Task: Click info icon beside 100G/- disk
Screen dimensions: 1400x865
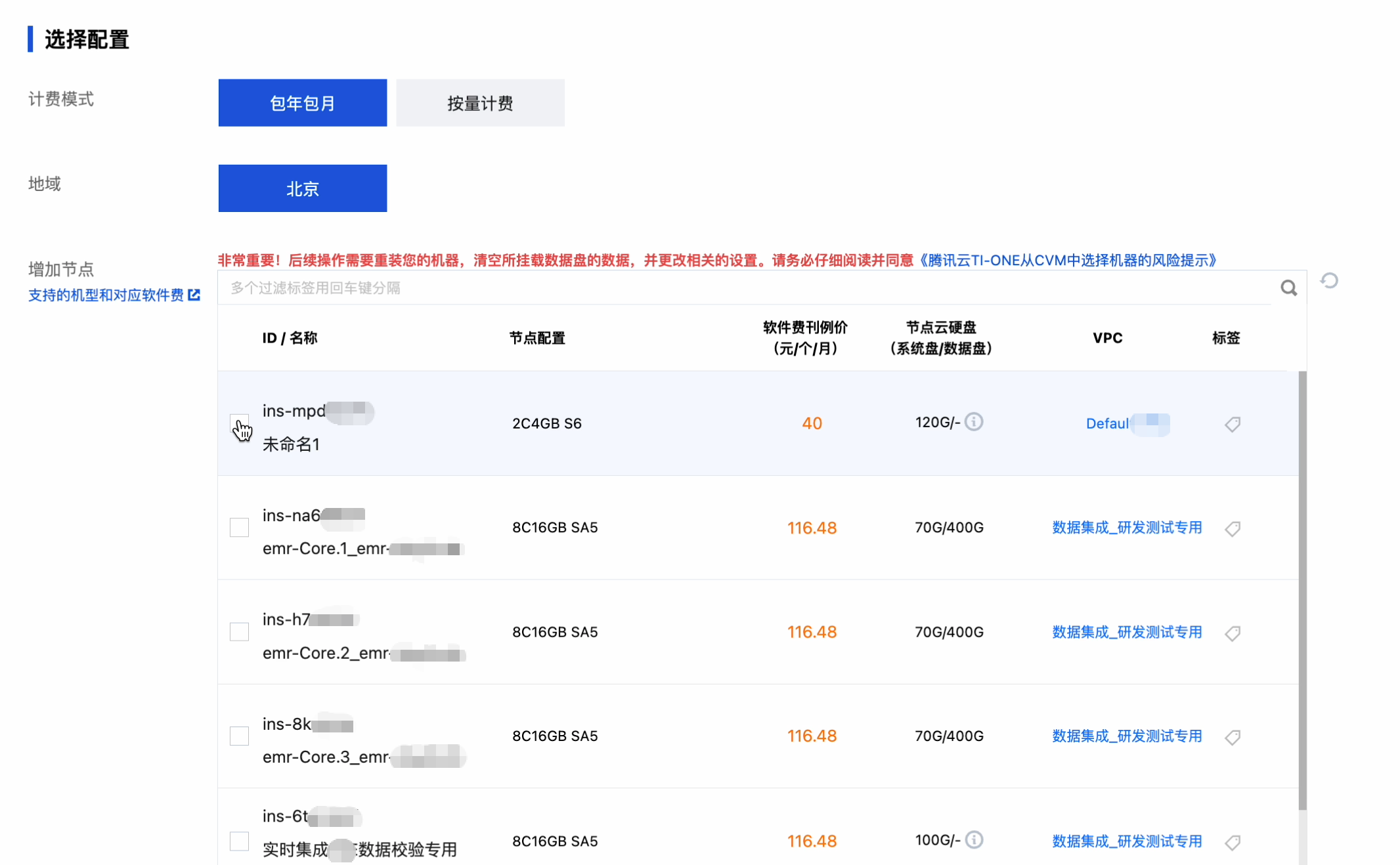Action: click(x=974, y=839)
